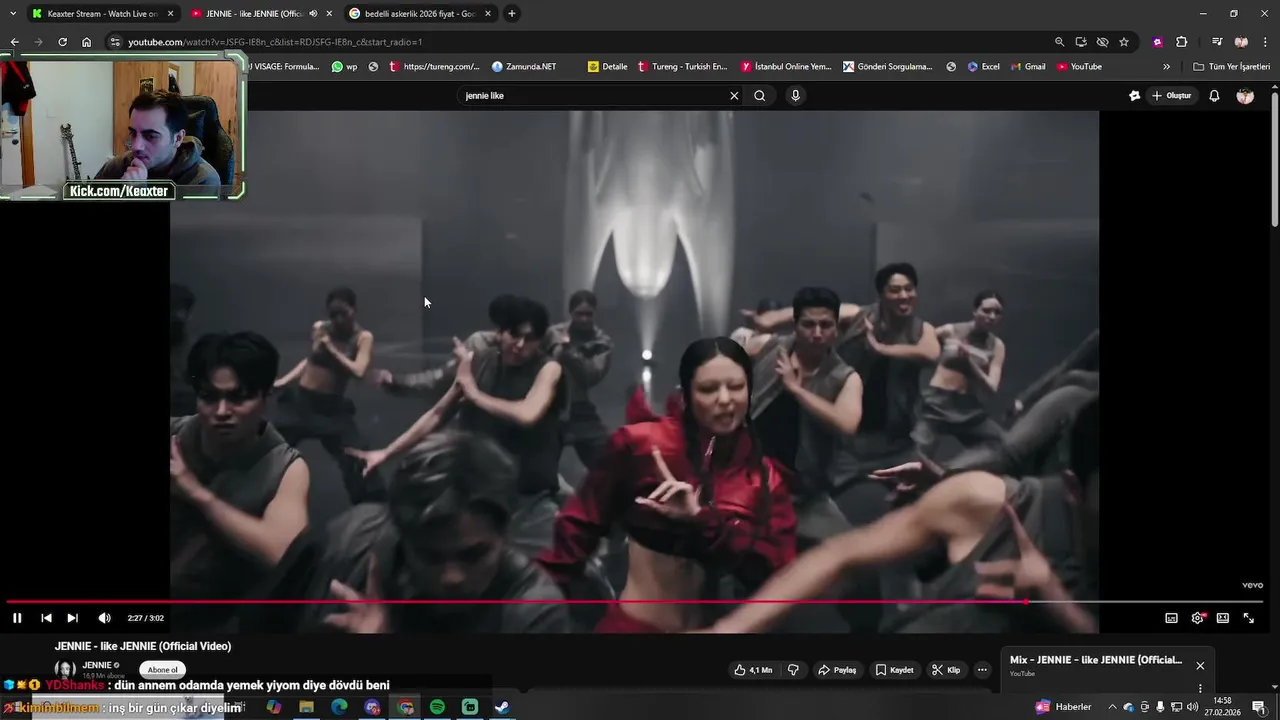Clear the YouTube search box
This screenshot has height=720, width=1280.
pos(734,96)
